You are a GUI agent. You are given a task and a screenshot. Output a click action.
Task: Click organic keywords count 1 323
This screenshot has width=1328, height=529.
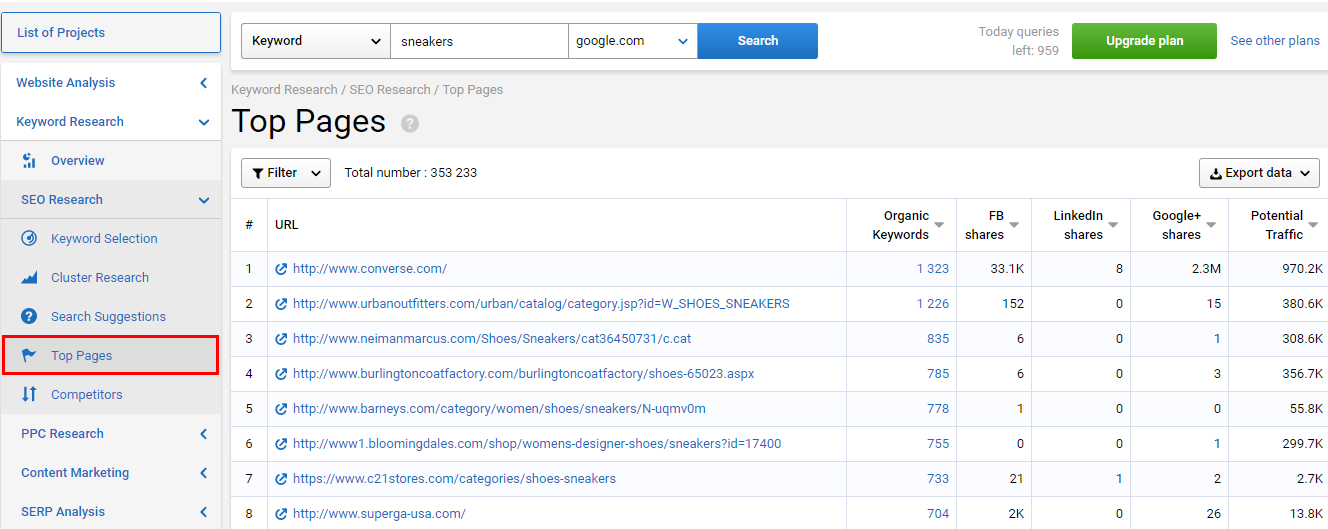click(932, 269)
